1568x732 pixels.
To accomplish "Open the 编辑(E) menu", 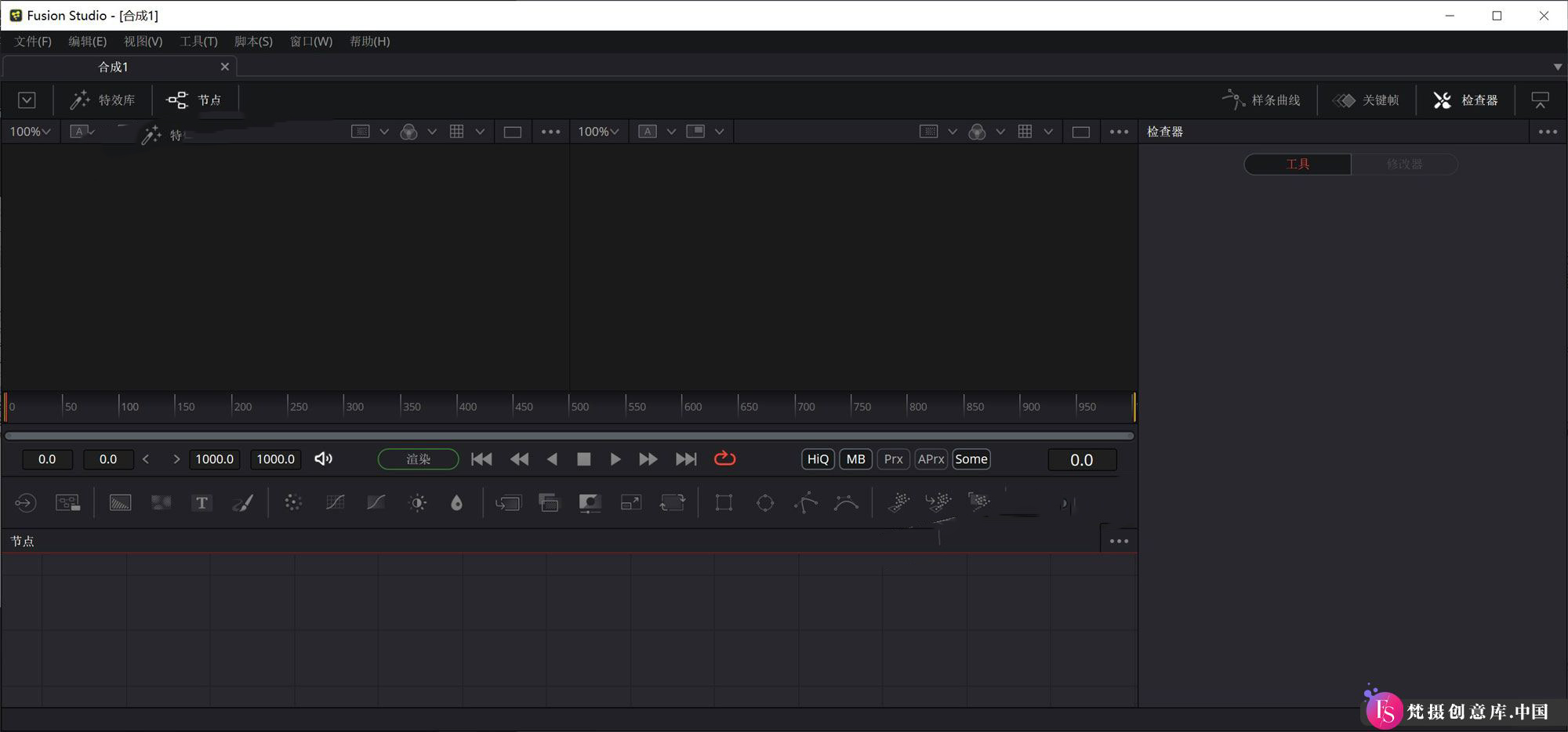I will [87, 42].
